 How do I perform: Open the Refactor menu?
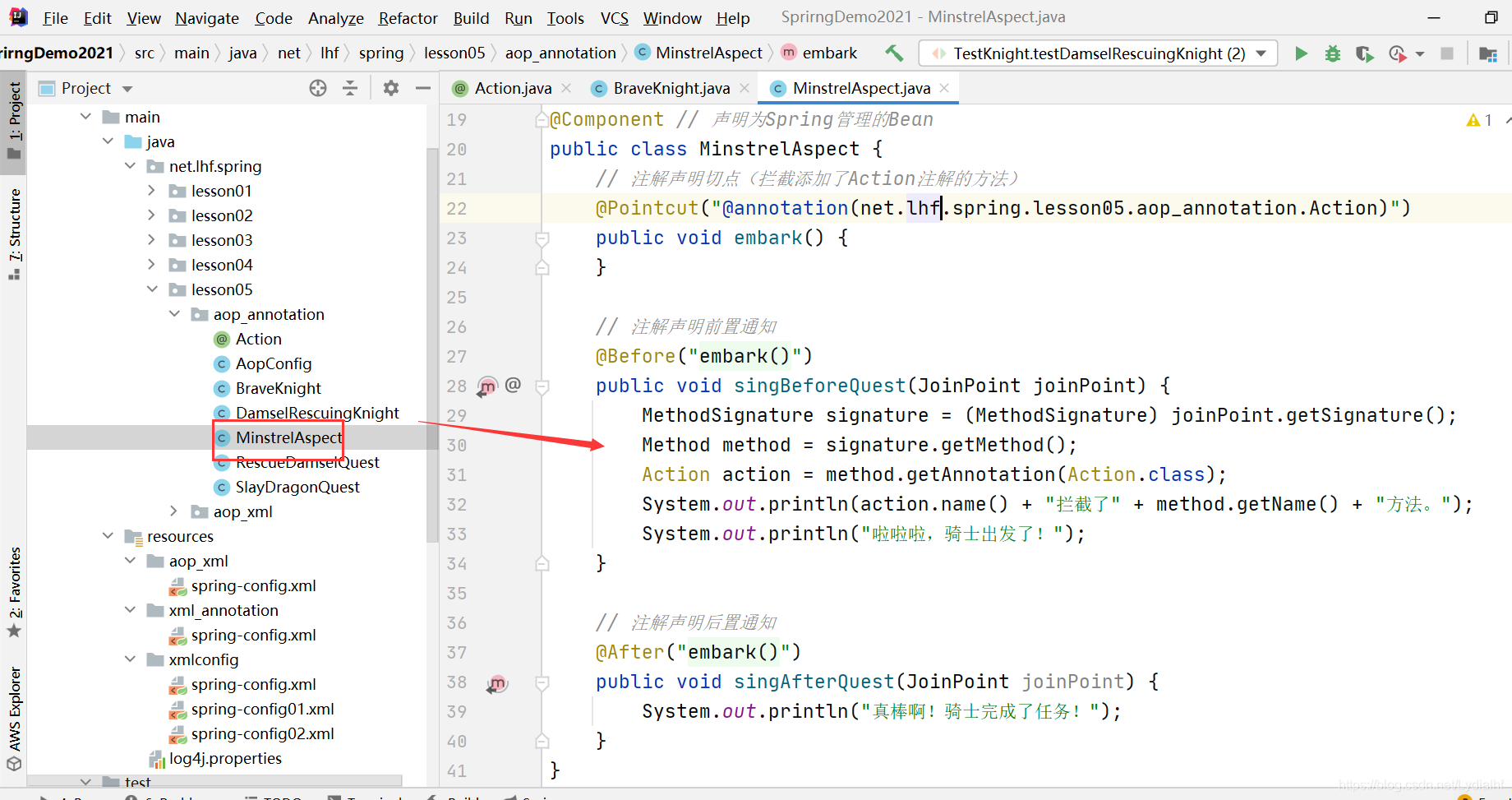(408, 18)
